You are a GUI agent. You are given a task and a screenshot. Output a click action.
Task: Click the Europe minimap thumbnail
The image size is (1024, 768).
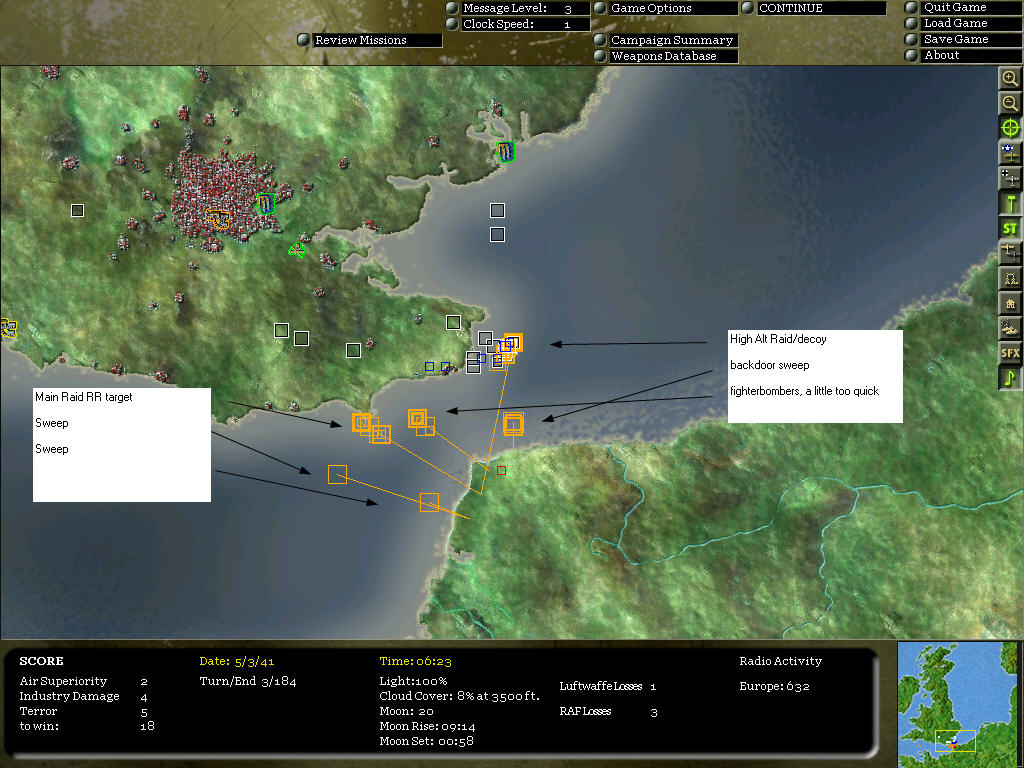pyautogui.click(x=957, y=704)
